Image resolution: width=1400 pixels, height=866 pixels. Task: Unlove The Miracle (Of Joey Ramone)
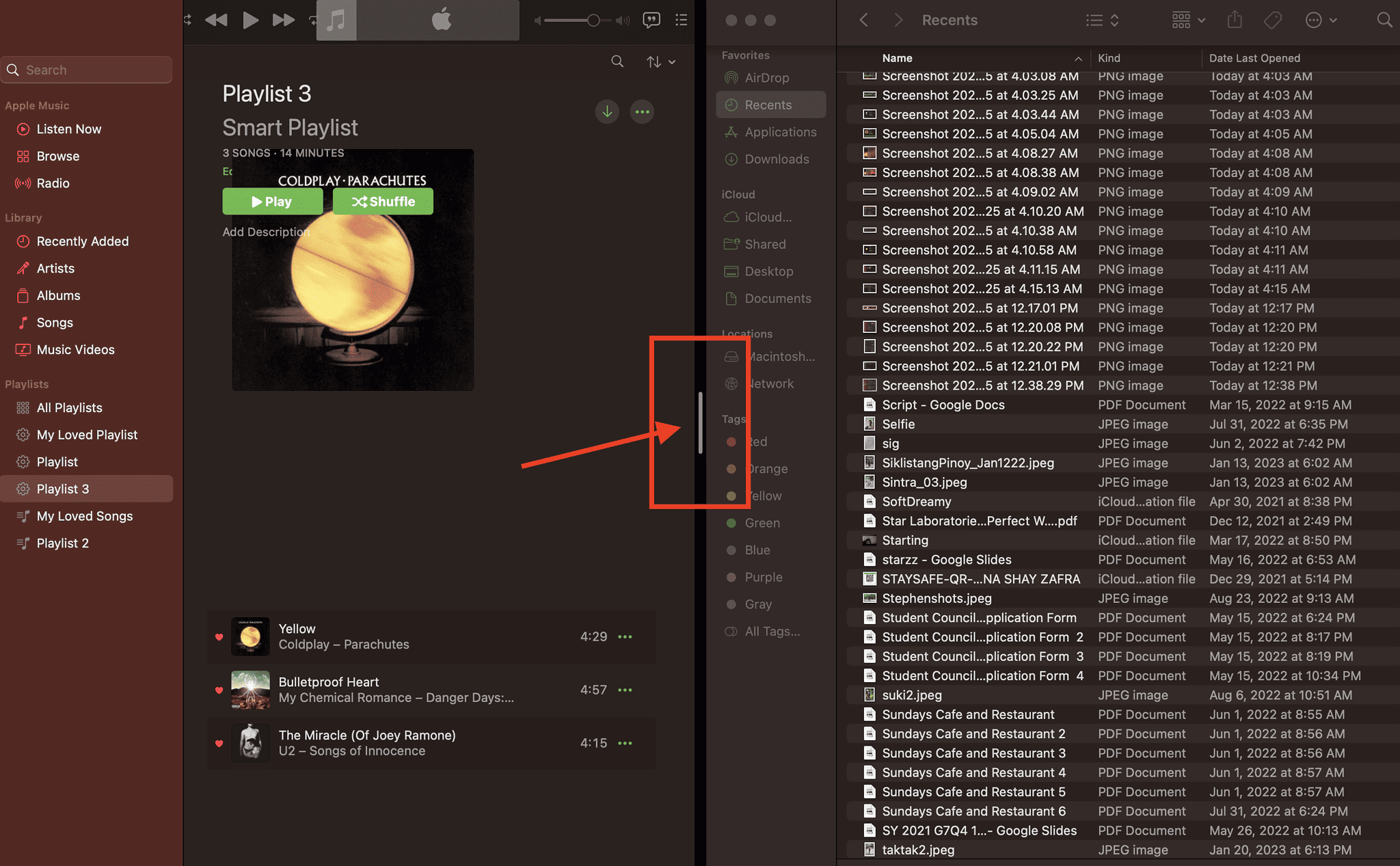point(219,744)
